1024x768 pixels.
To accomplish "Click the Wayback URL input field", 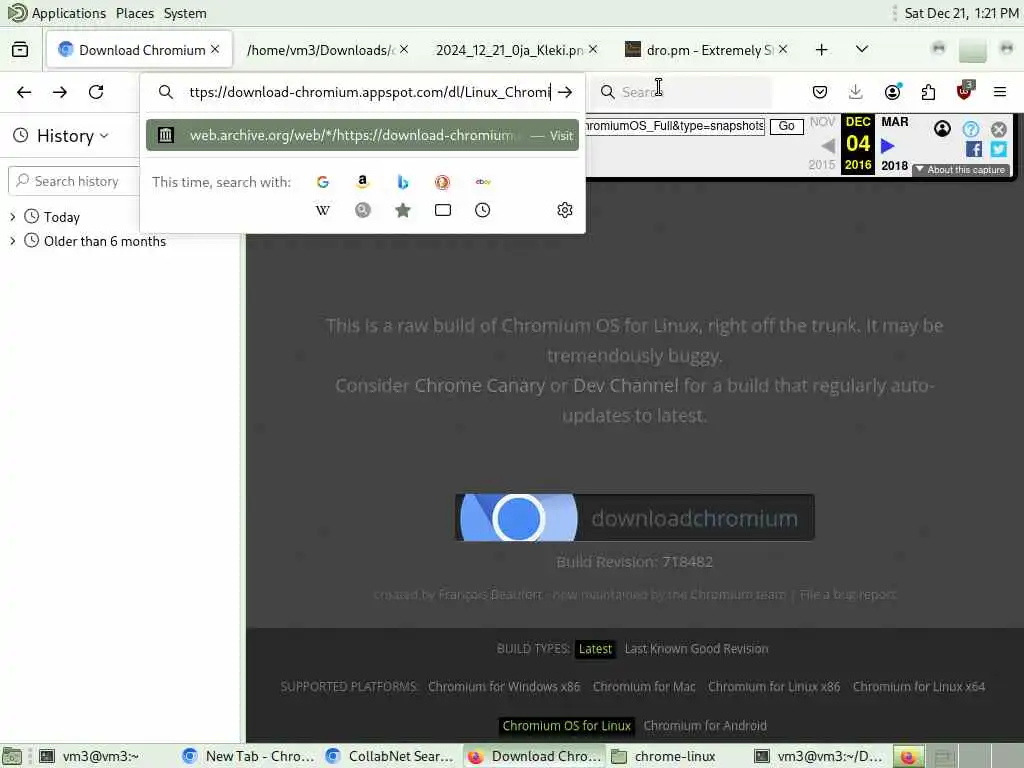I will click(x=675, y=126).
